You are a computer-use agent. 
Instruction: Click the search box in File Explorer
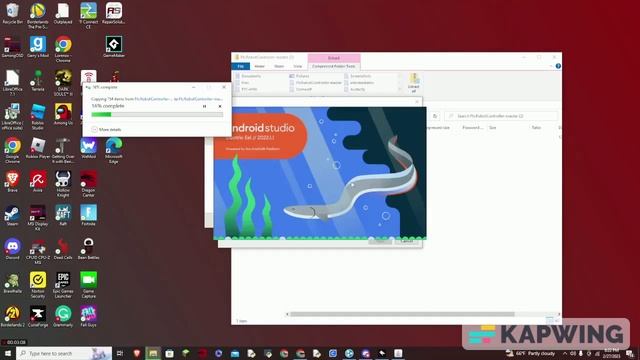pos(501,116)
